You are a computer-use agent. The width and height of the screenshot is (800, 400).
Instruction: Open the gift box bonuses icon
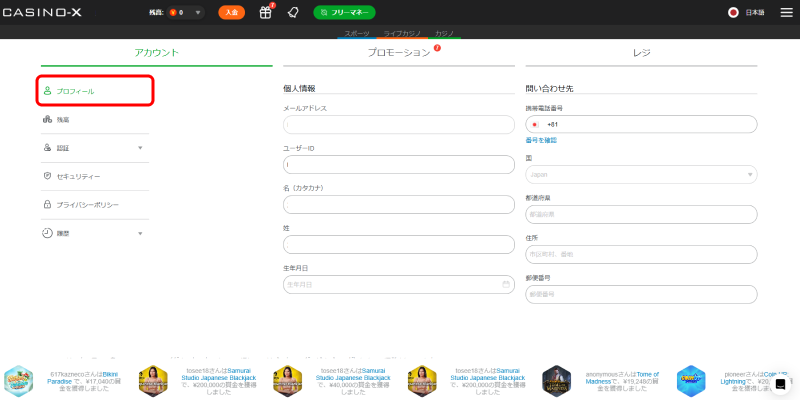tap(266, 12)
